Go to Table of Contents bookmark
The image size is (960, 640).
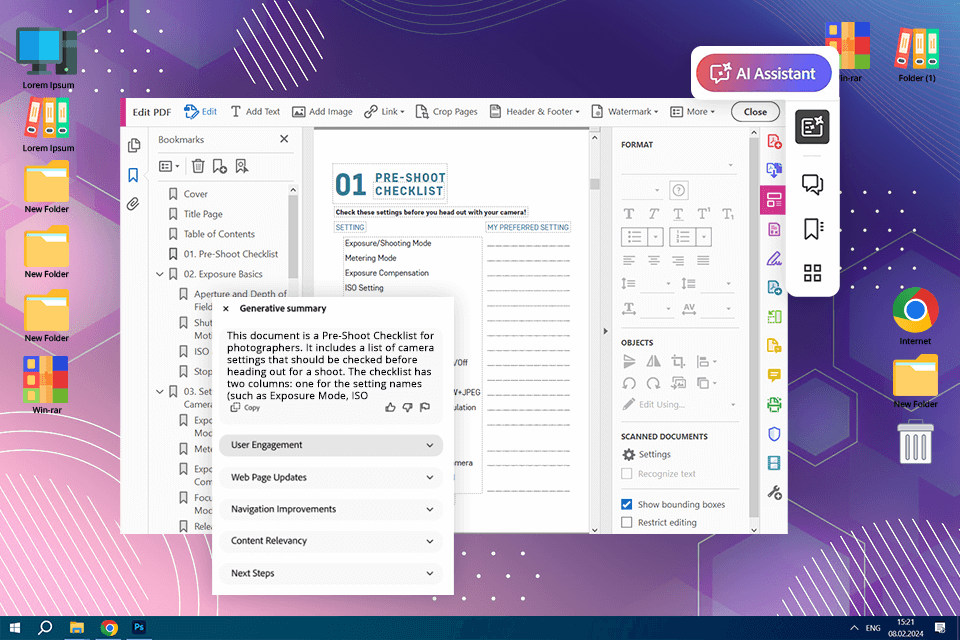219,234
